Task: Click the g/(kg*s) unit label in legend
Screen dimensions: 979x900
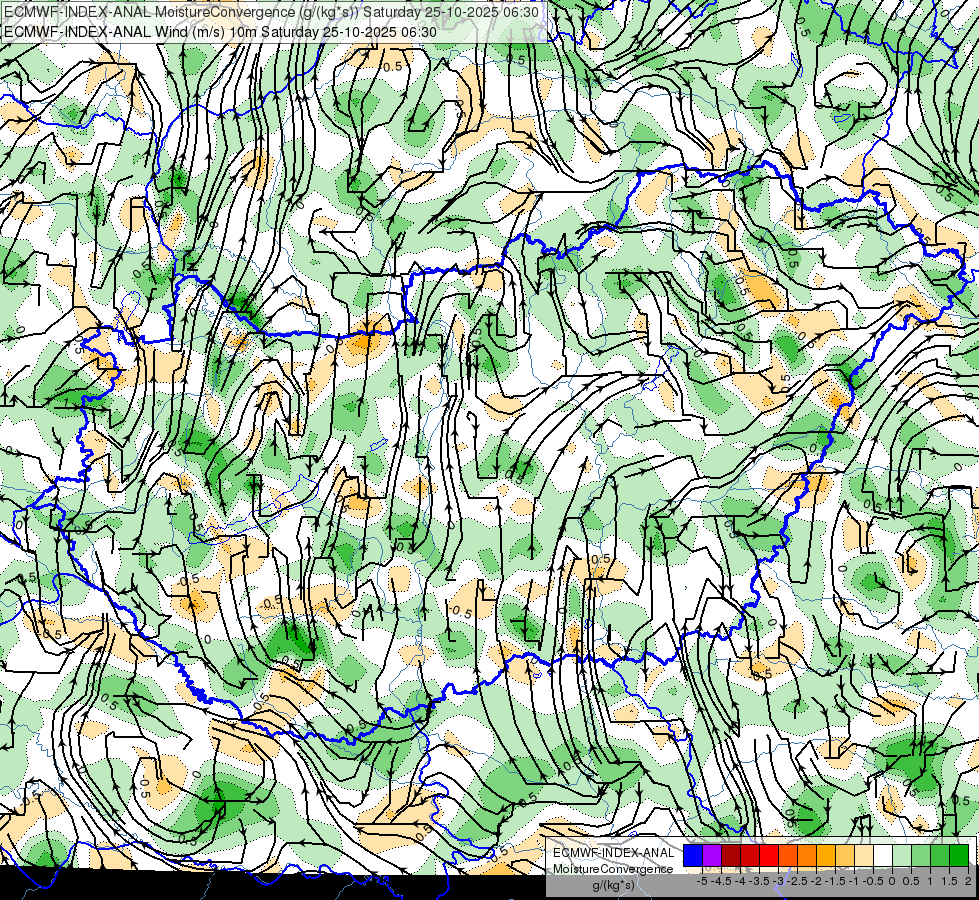Action: tap(613, 886)
